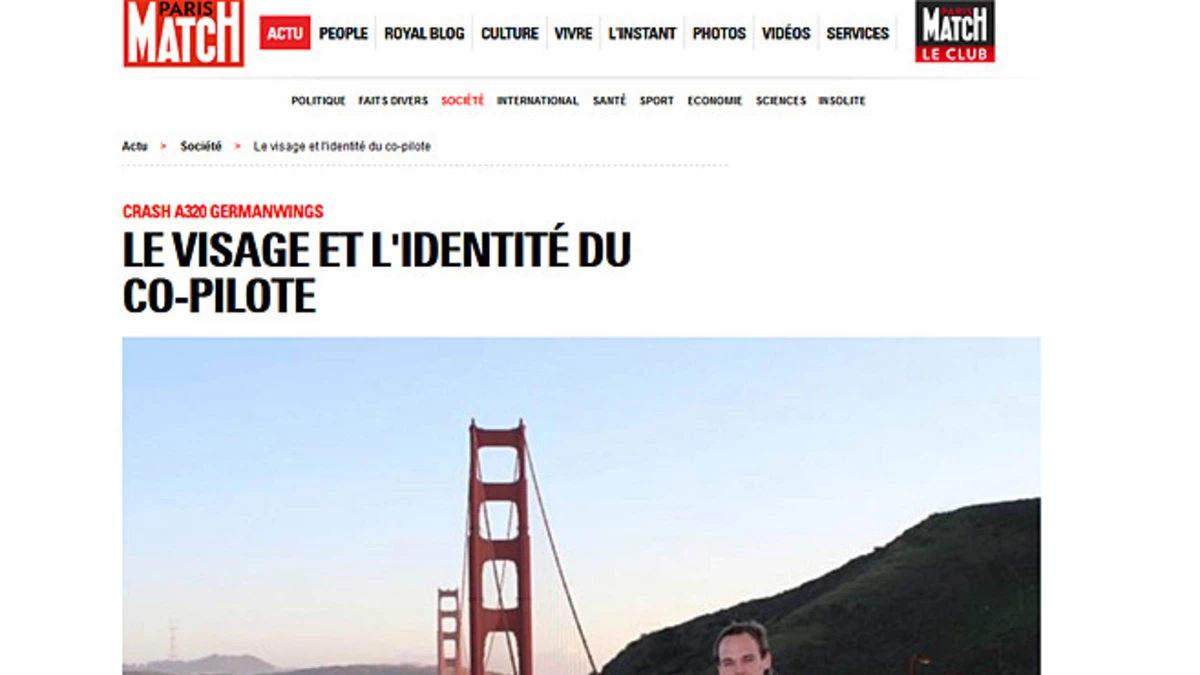Open the Match Le Club logo
The image size is (1200, 675).
point(954,31)
